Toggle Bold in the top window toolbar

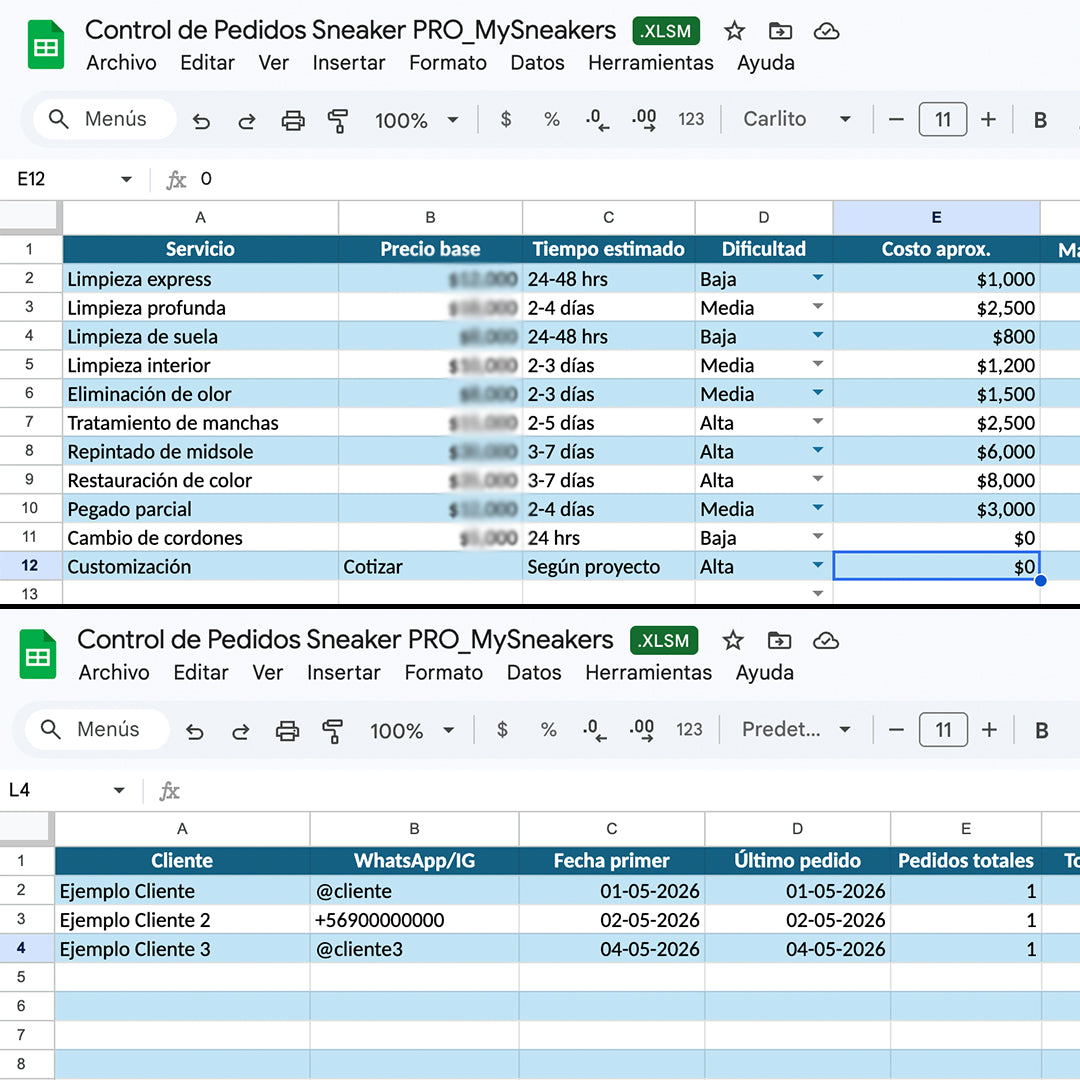click(x=1040, y=120)
